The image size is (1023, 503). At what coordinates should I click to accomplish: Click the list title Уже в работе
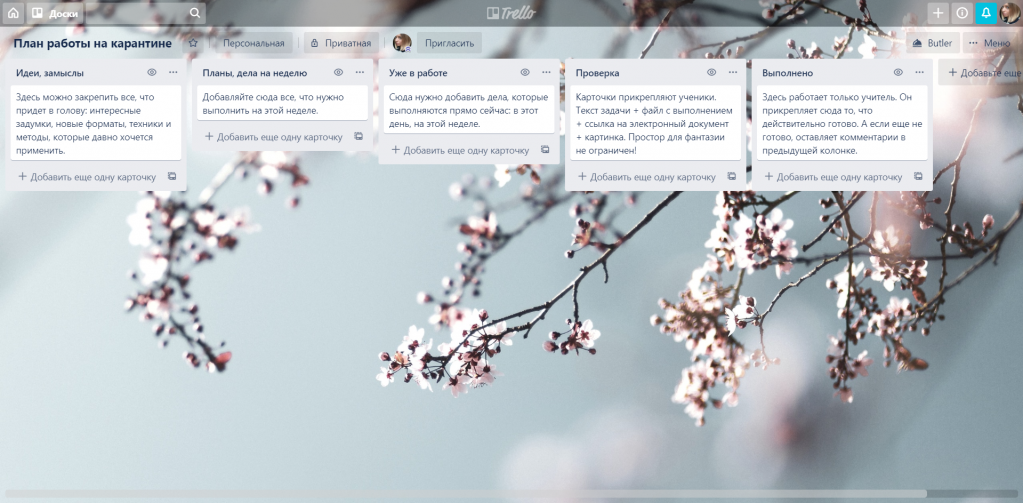pyautogui.click(x=418, y=73)
